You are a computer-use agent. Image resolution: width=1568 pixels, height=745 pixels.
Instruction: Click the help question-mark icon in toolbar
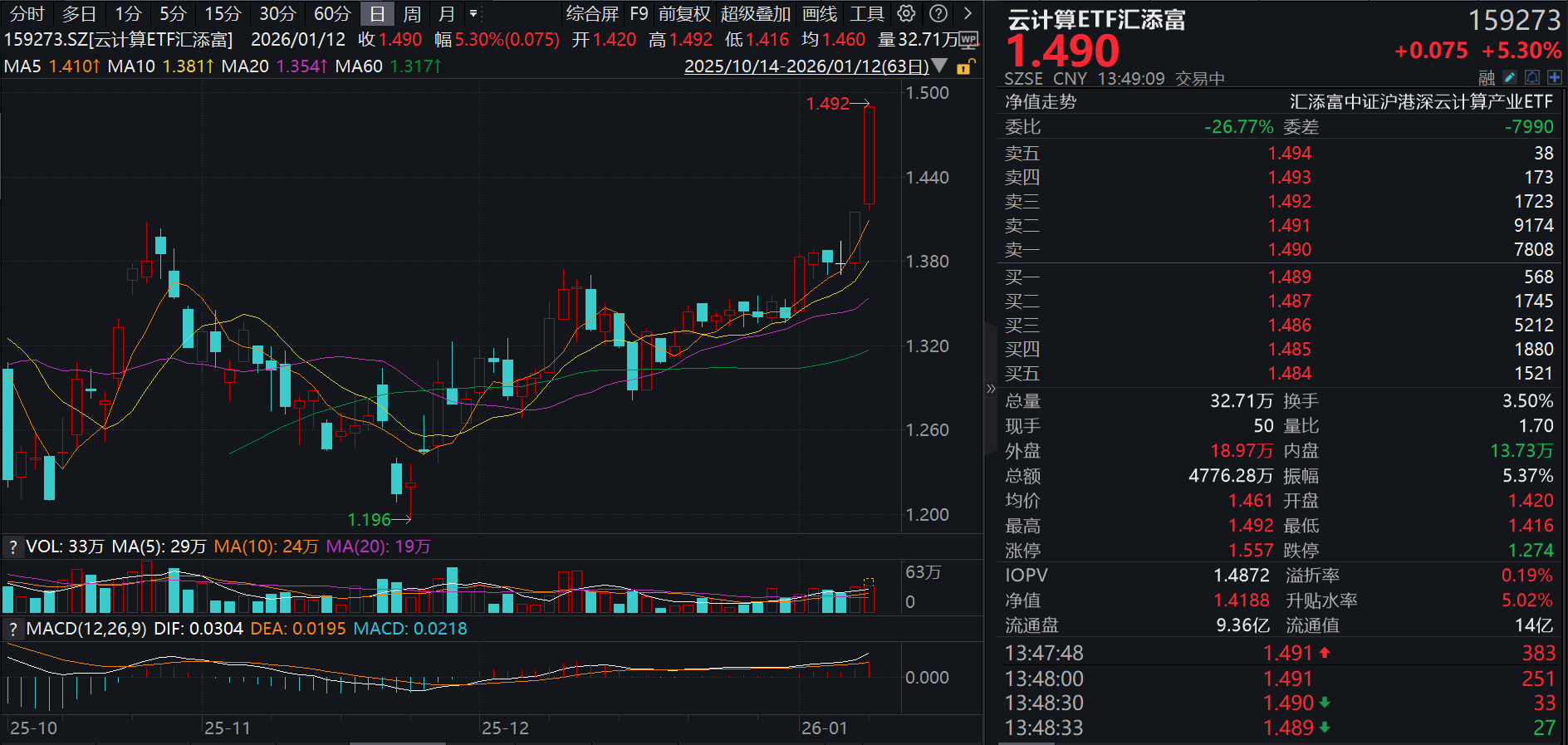(938, 13)
